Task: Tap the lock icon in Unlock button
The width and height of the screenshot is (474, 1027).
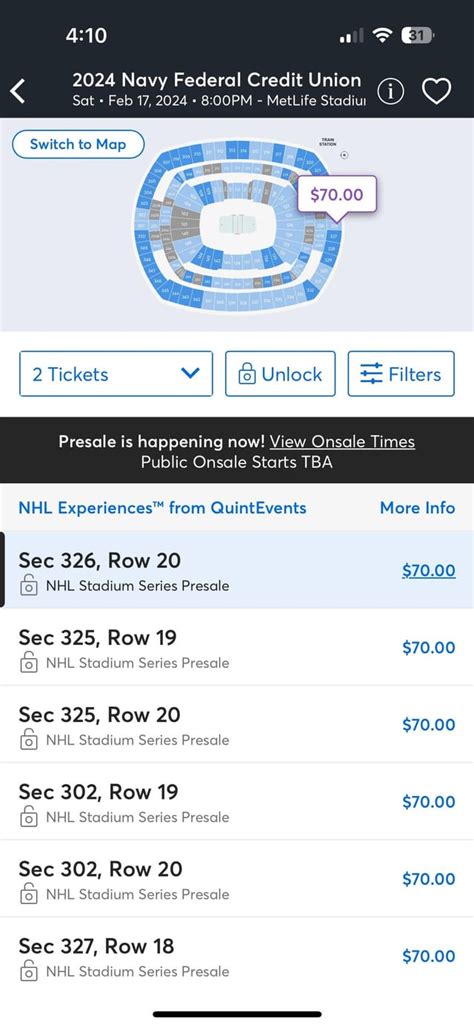Action: pos(247,374)
